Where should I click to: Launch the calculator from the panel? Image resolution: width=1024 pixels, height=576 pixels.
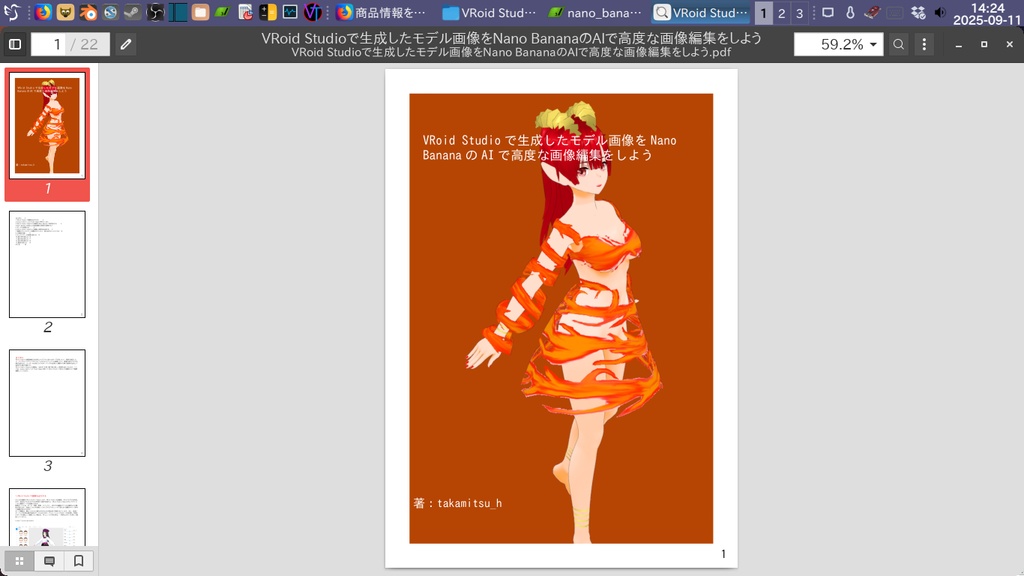coord(268,12)
